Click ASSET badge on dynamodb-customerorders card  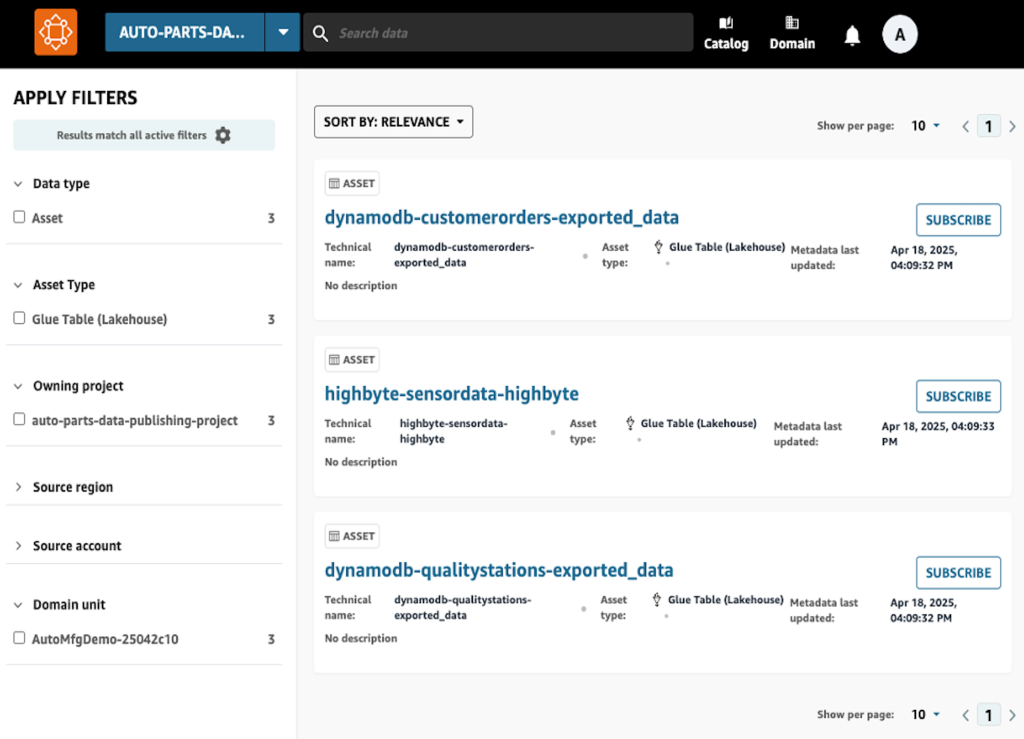(352, 183)
